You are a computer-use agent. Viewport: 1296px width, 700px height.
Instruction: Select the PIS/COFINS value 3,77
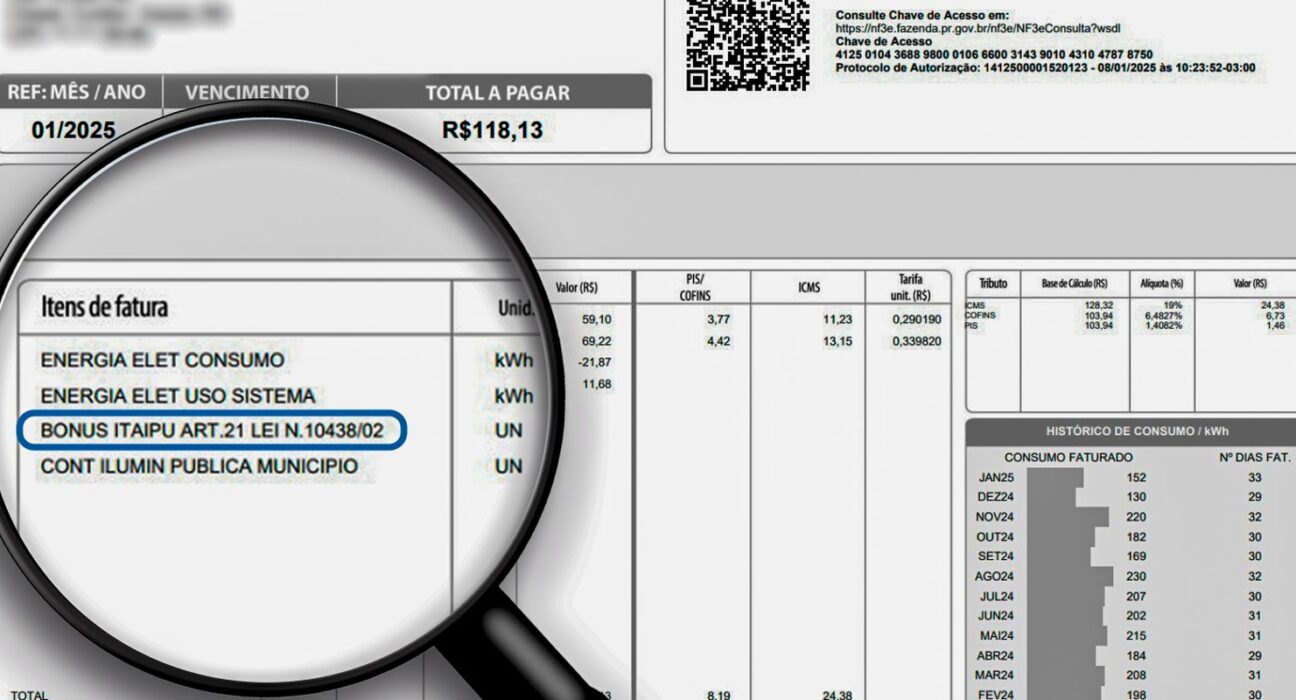tap(719, 320)
